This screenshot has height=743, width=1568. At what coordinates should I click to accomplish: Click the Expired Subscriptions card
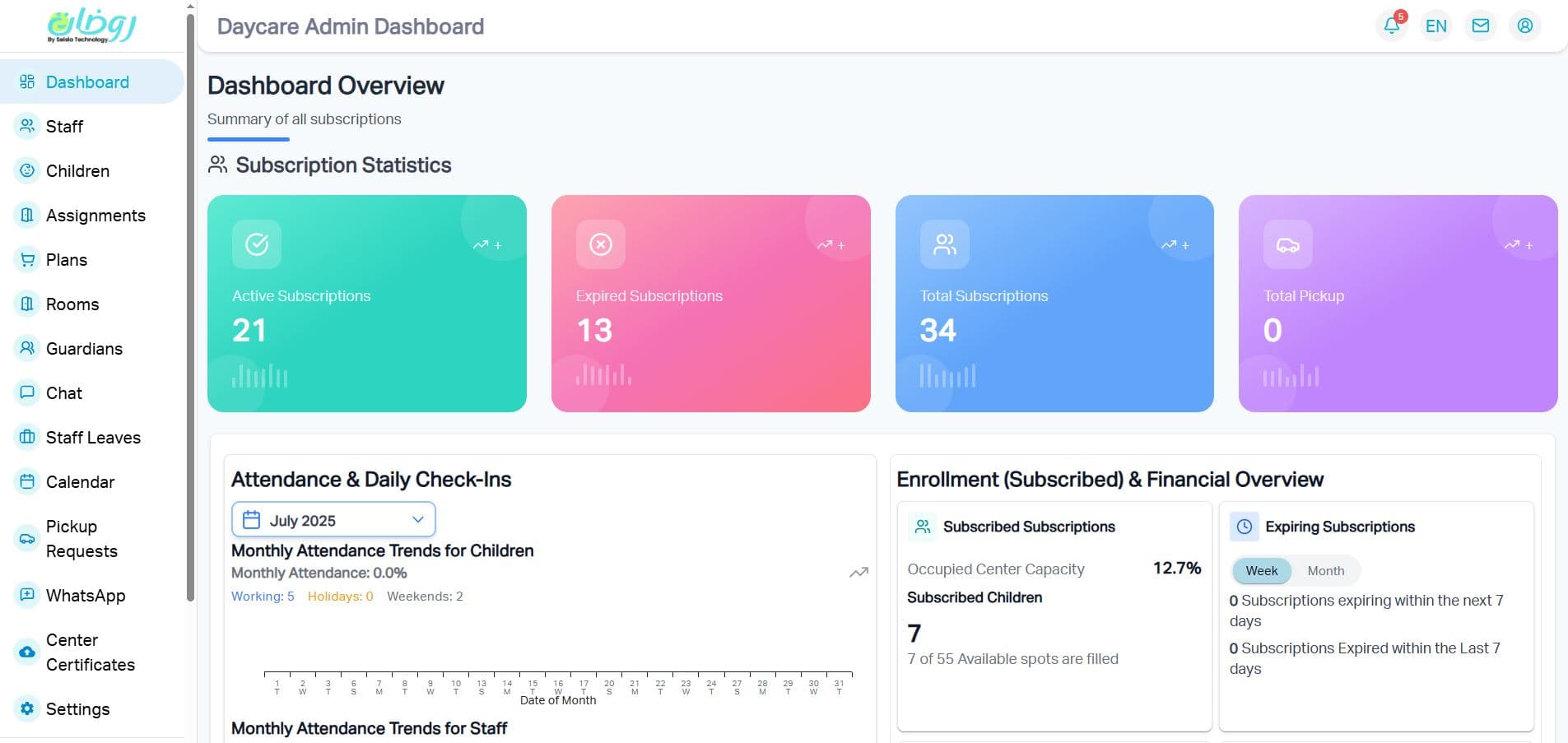click(x=710, y=304)
